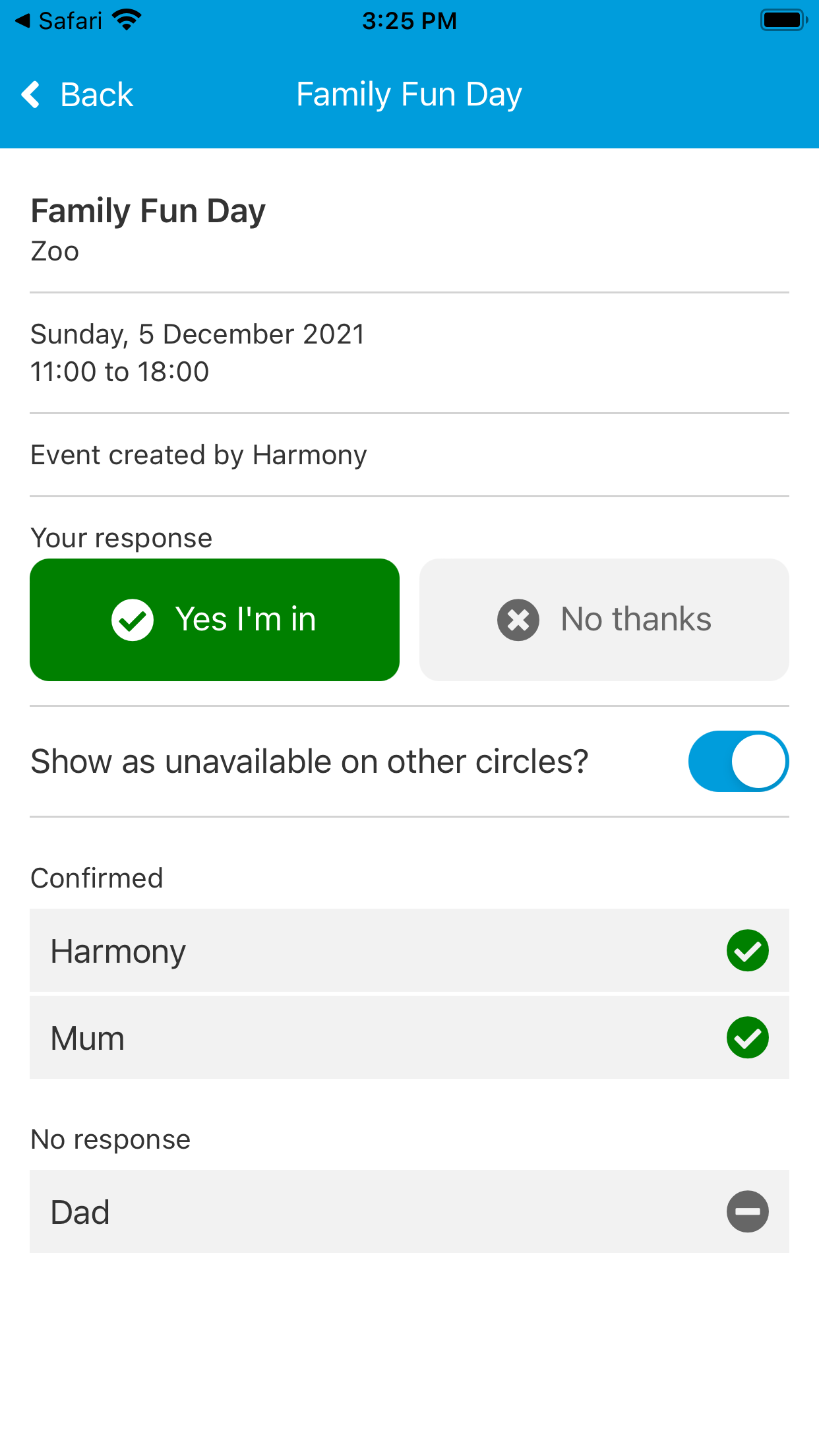Tap the Wi-Fi status icon
This screenshot has height=1456, width=819.
coord(127,20)
